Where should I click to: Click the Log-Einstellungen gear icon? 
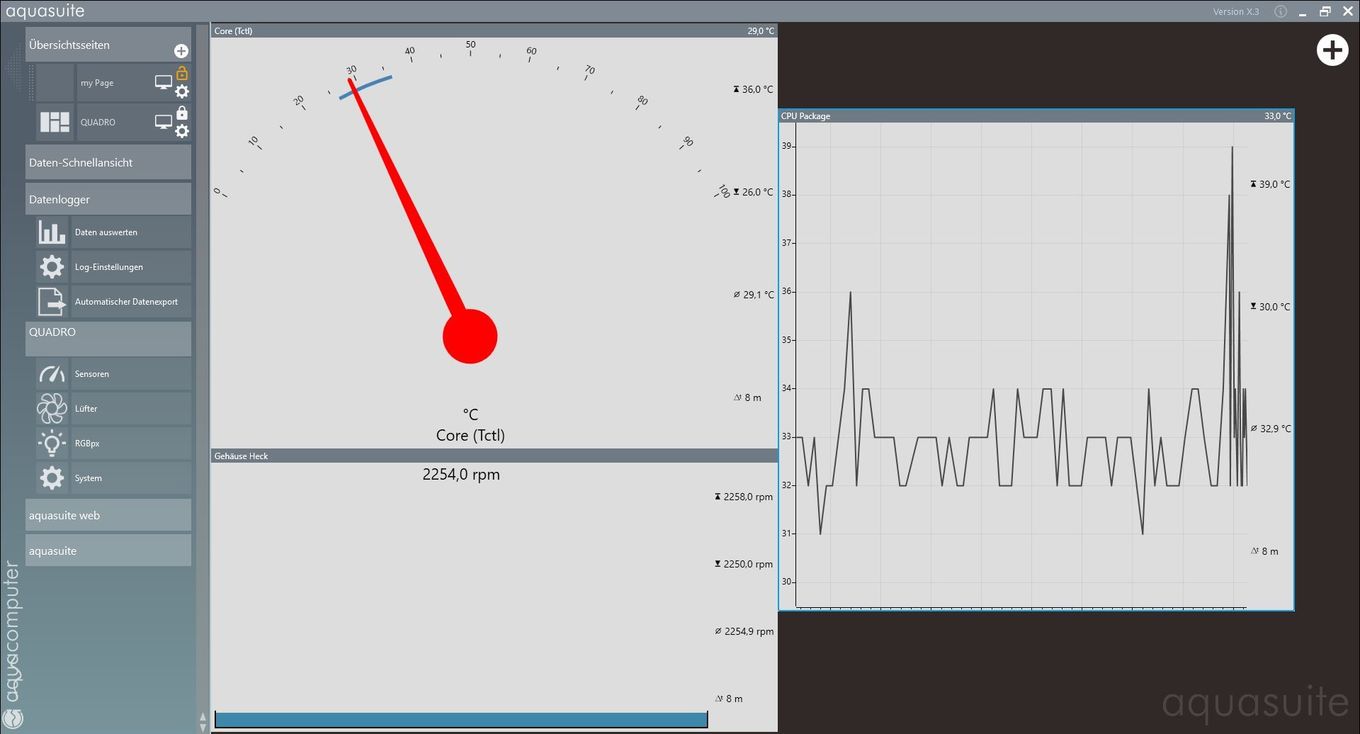pos(52,267)
